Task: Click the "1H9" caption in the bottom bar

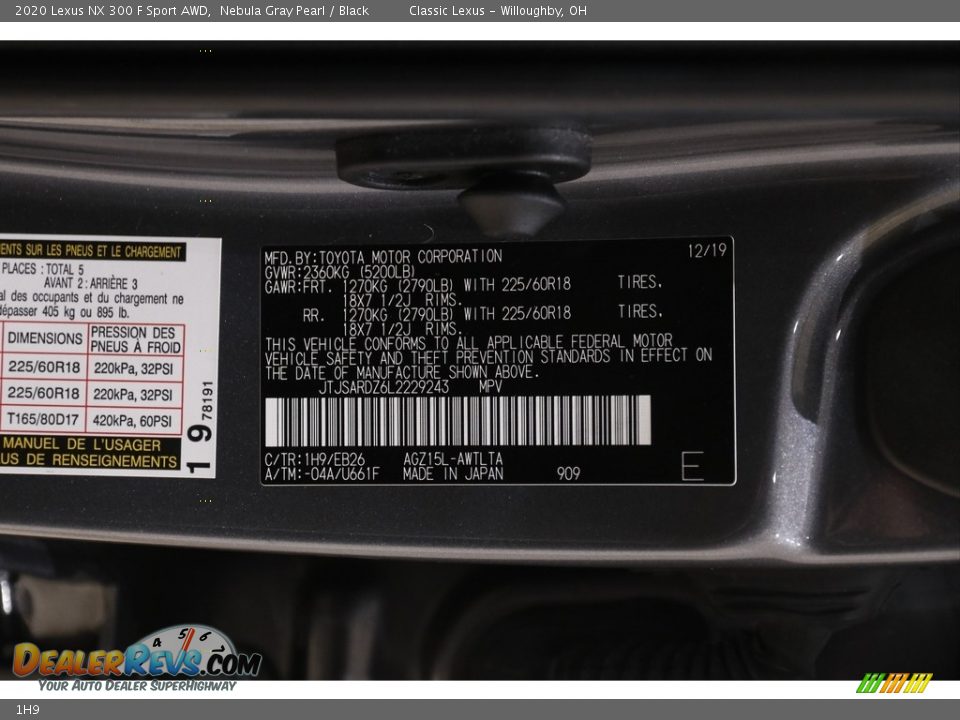Action: pyautogui.click(x=28, y=710)
